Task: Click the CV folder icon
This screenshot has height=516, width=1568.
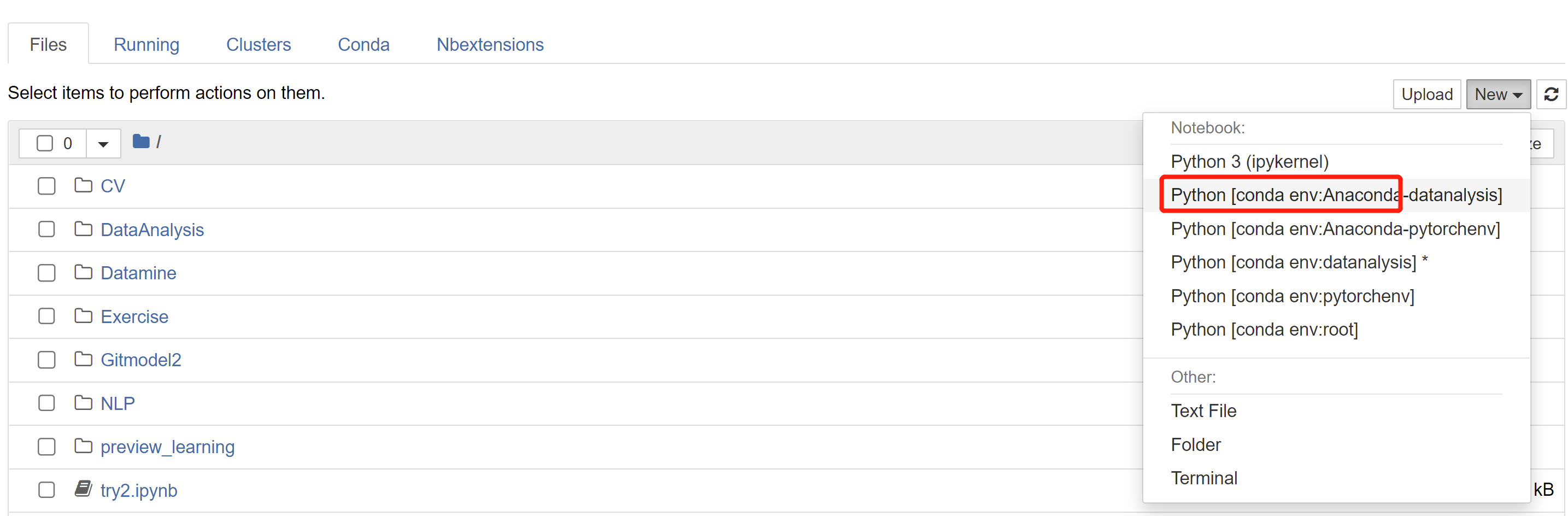Action: 84,185
